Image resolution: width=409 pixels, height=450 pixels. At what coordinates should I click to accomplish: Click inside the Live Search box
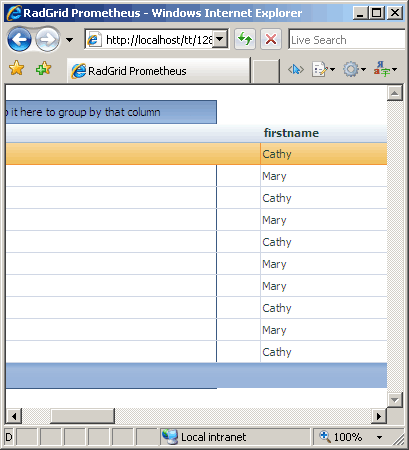[x=347, y=40]
